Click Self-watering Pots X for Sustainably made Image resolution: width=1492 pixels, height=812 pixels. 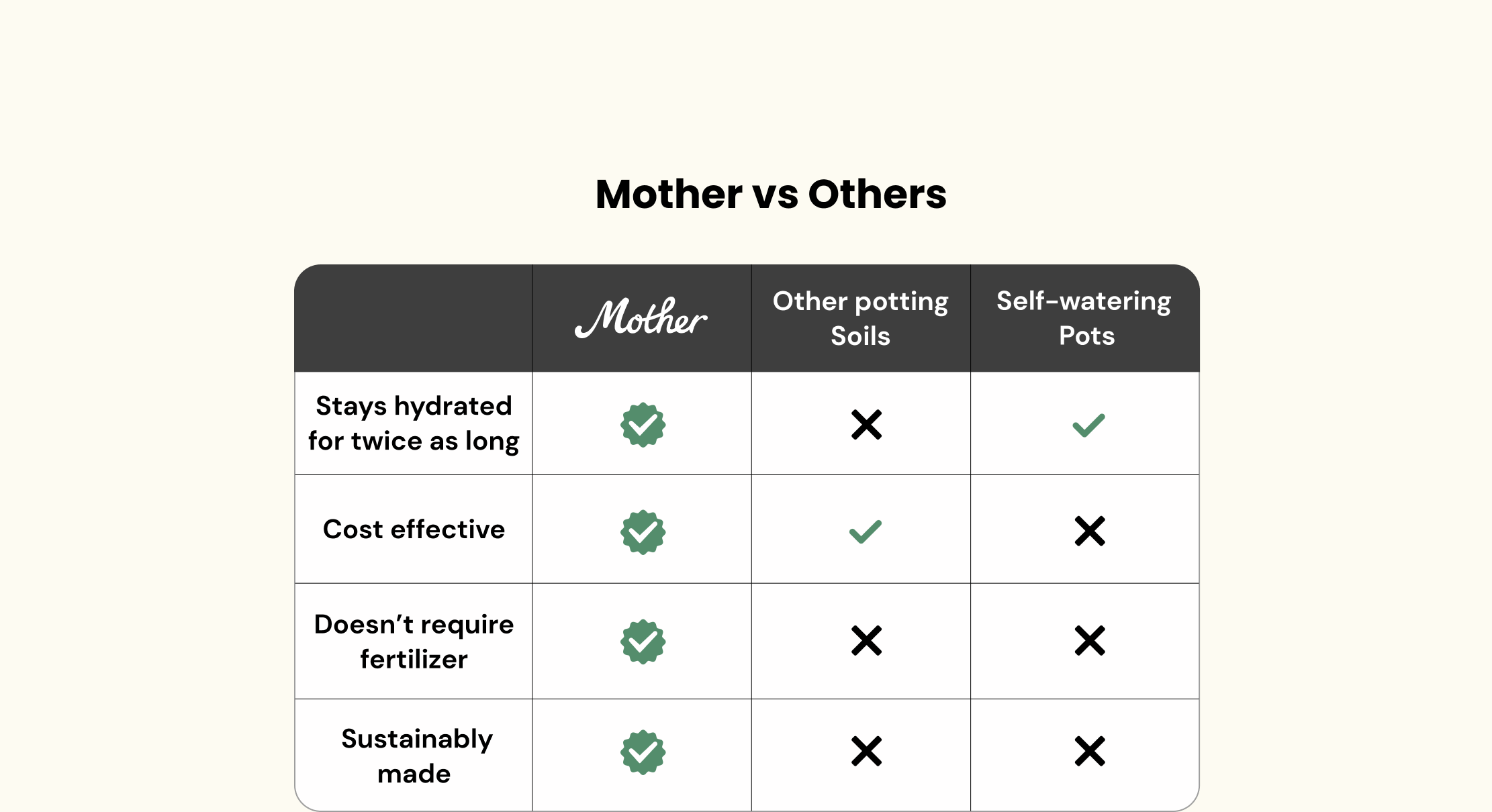[1089, 752]
